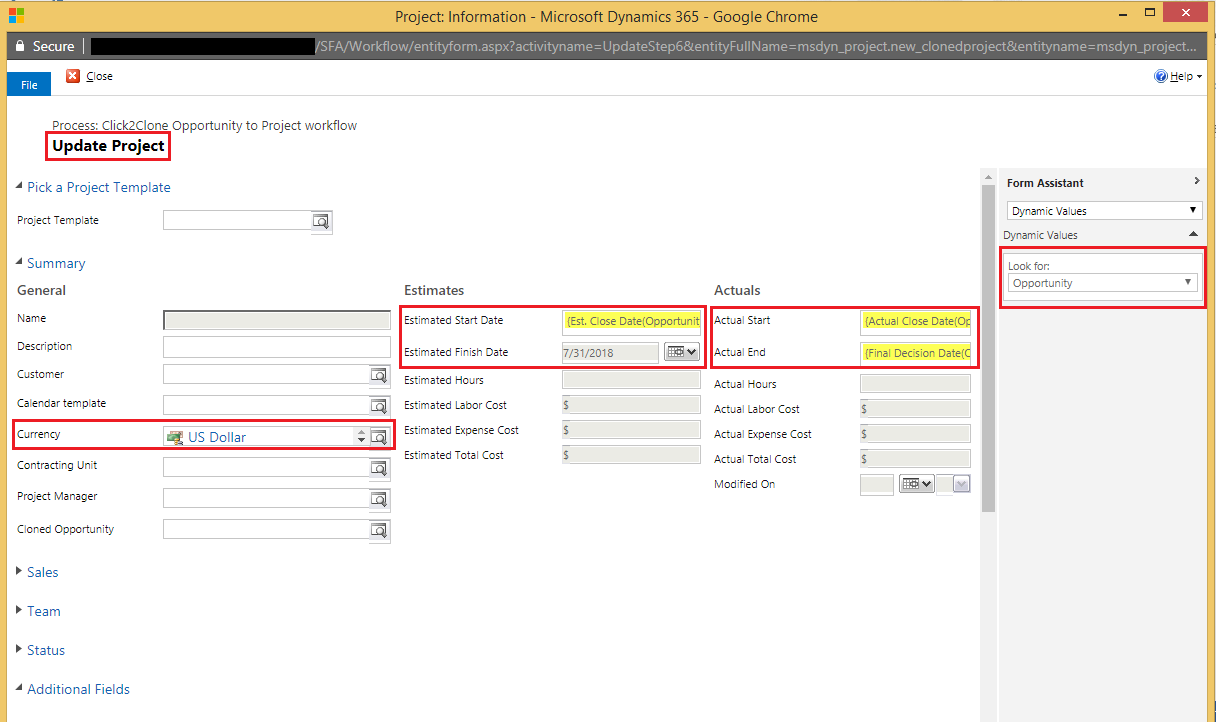Click the Close command text
The width and height of the screenshot is (1216, 722).
(99, 76)
